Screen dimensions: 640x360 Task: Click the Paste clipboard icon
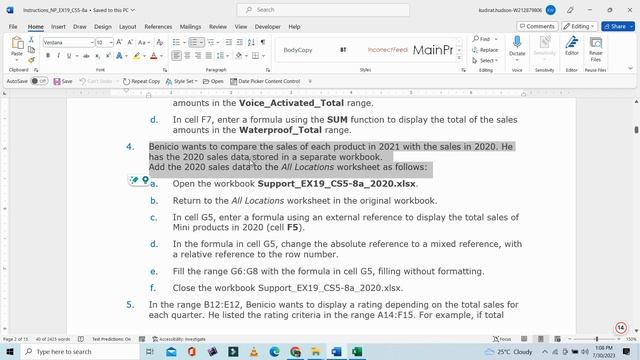tap(17, 43)
